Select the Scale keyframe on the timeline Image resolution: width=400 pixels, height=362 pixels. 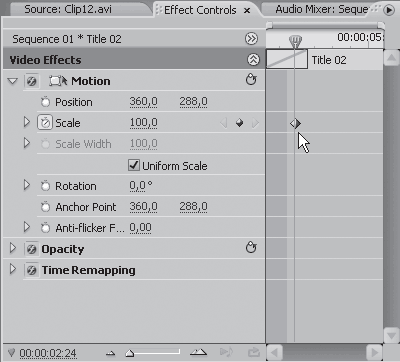tap(295, 124)
